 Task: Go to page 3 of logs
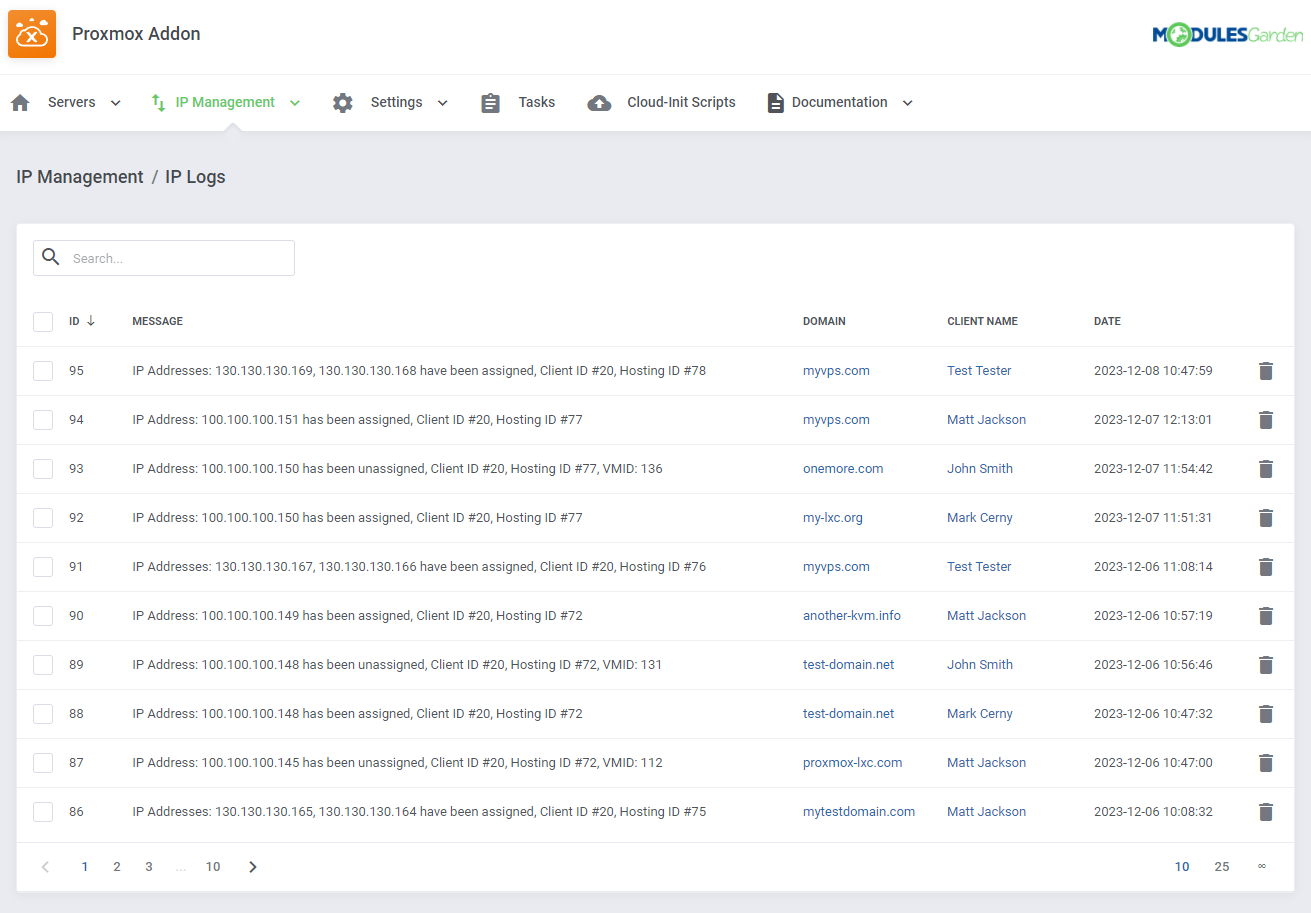click(x=149, y=867)
